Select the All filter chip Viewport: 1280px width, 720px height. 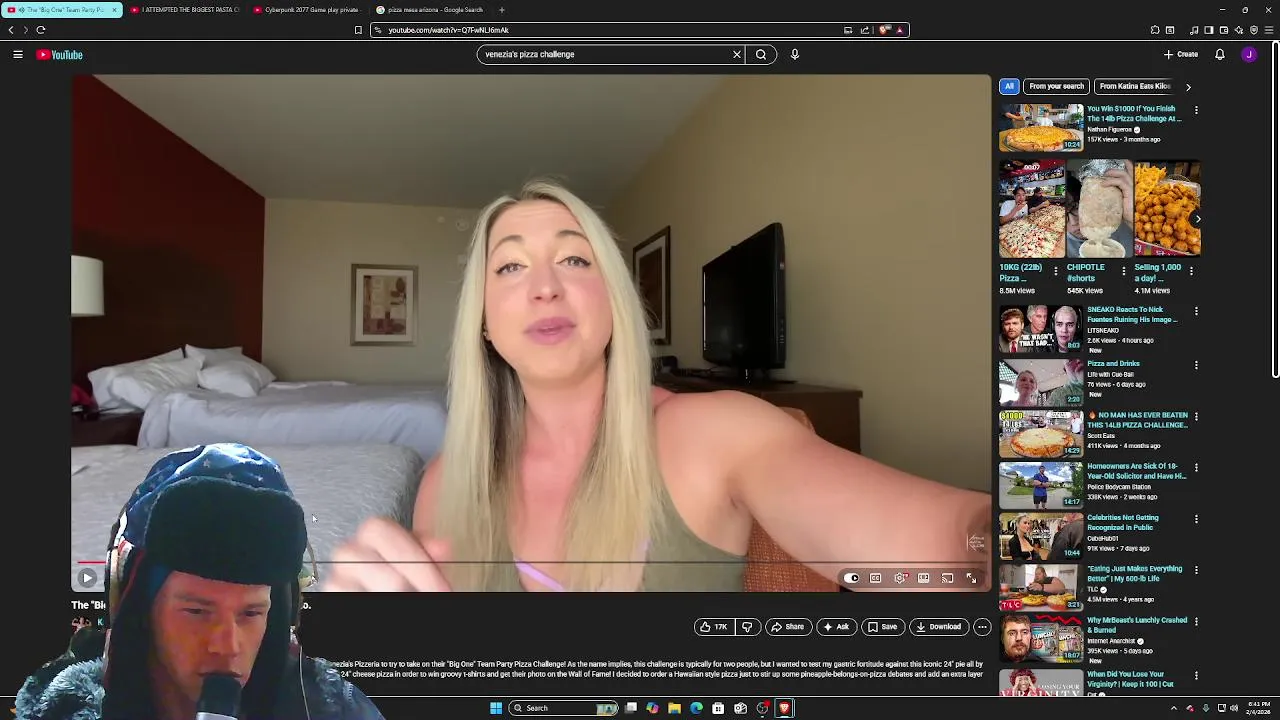point(1009,86)
